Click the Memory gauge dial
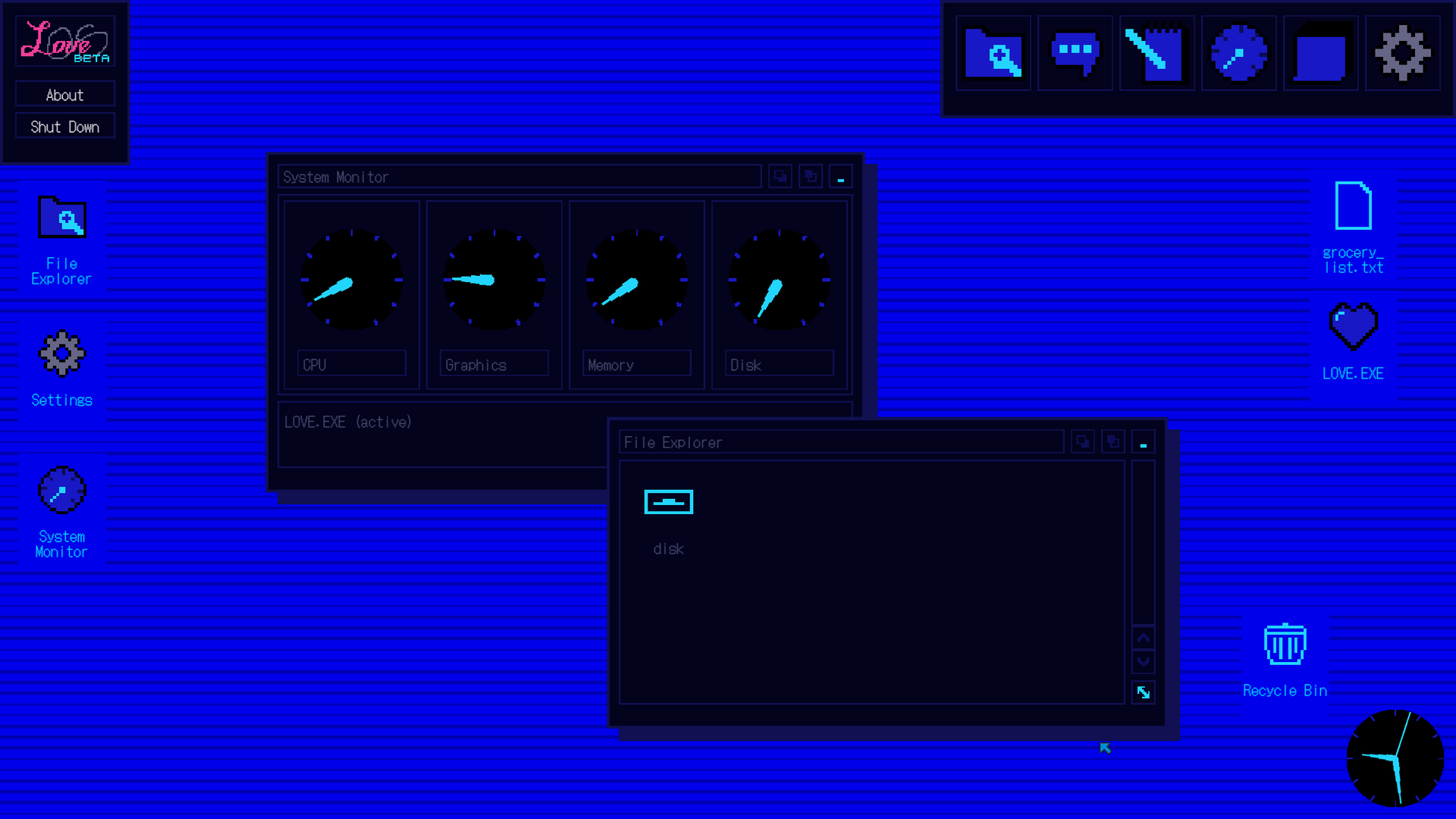The image size is (1456, 819). tap(637, 280)
